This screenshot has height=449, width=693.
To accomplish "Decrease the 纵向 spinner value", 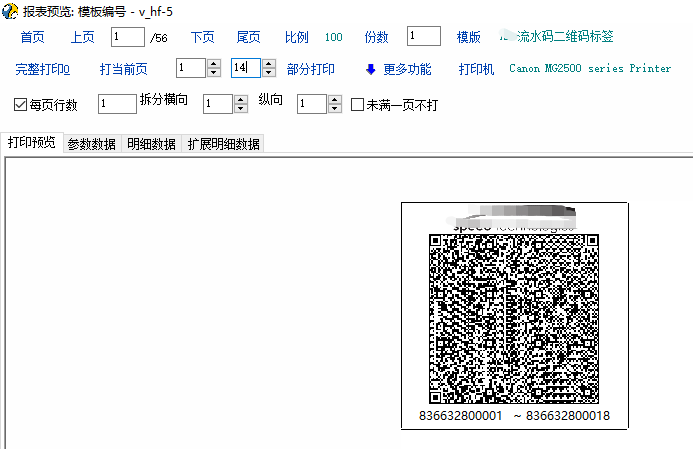I will [335, 108].
